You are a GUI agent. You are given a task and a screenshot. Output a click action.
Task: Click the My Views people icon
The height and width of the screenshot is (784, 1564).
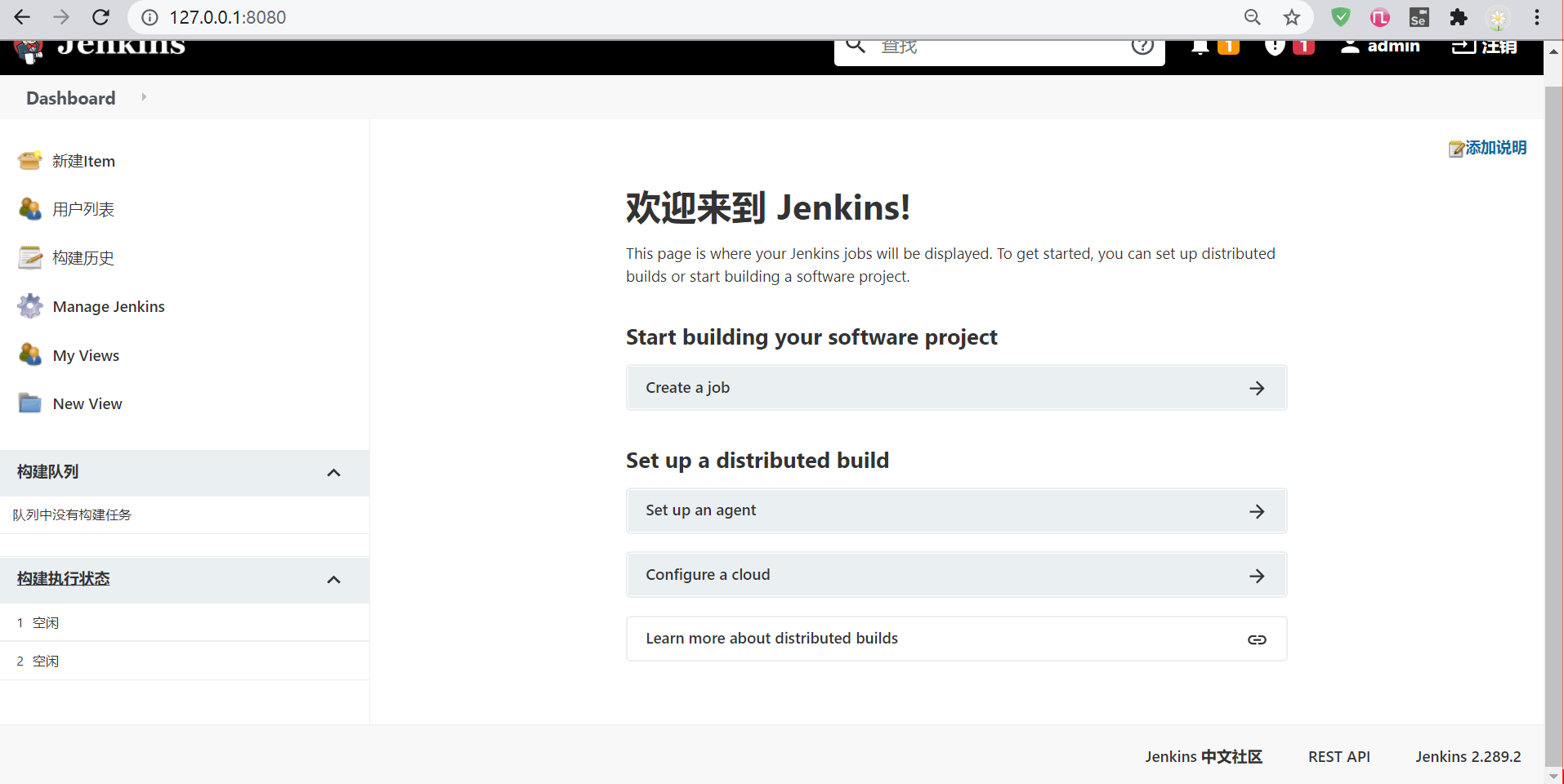coord(30,354)
